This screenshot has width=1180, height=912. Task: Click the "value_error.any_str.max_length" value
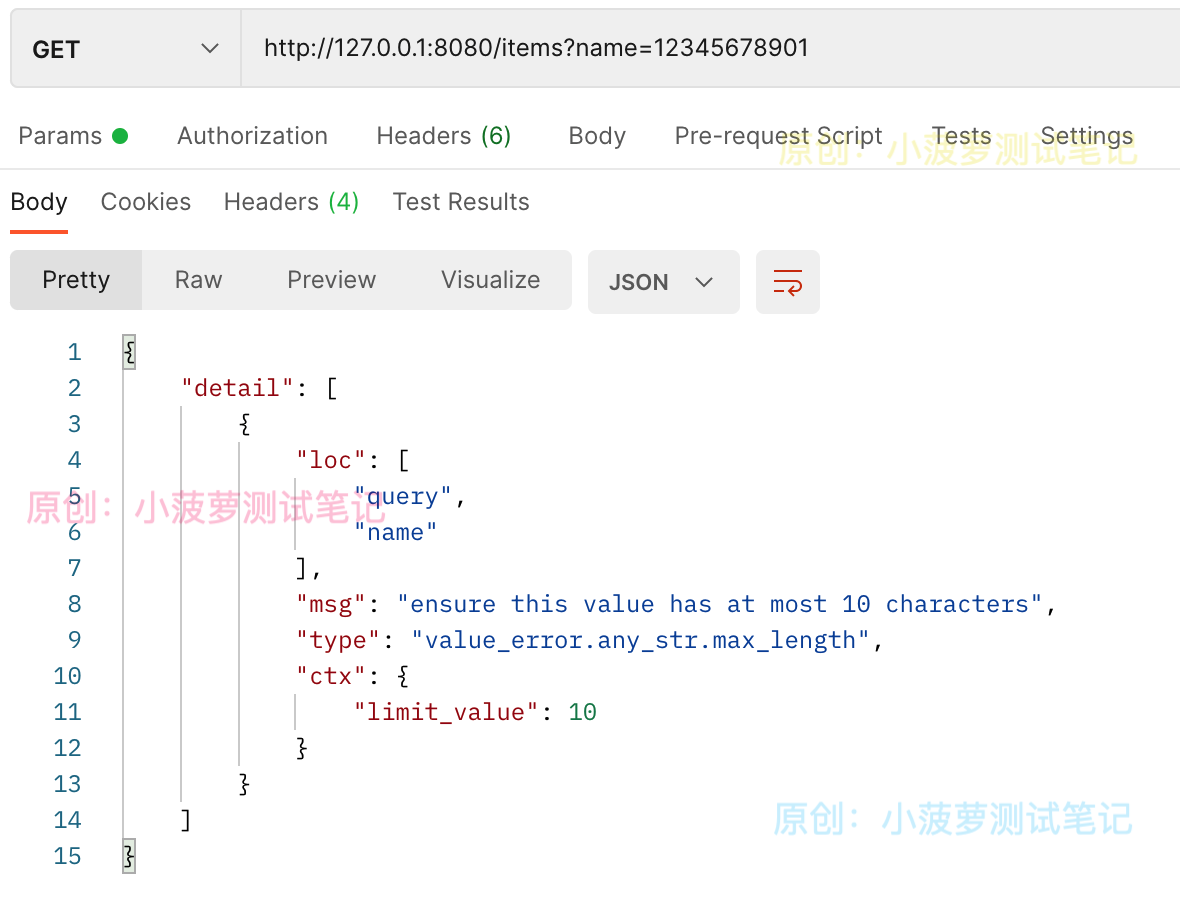[x=640, y=640]
